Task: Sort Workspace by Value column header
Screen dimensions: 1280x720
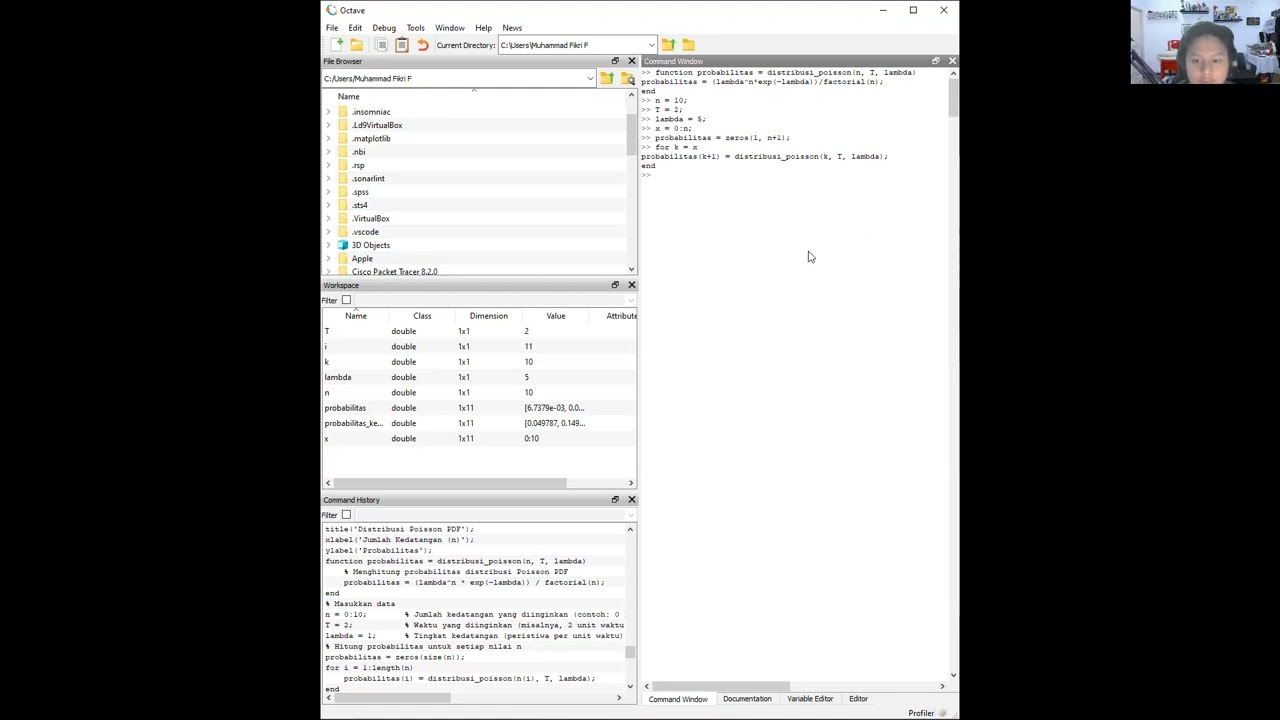Action: [x=556, y=316]
